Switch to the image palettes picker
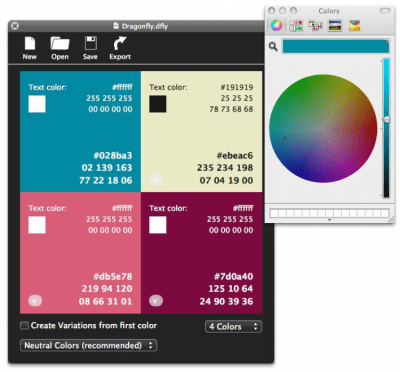Screen dimensions: 400x372 (335, 25)
